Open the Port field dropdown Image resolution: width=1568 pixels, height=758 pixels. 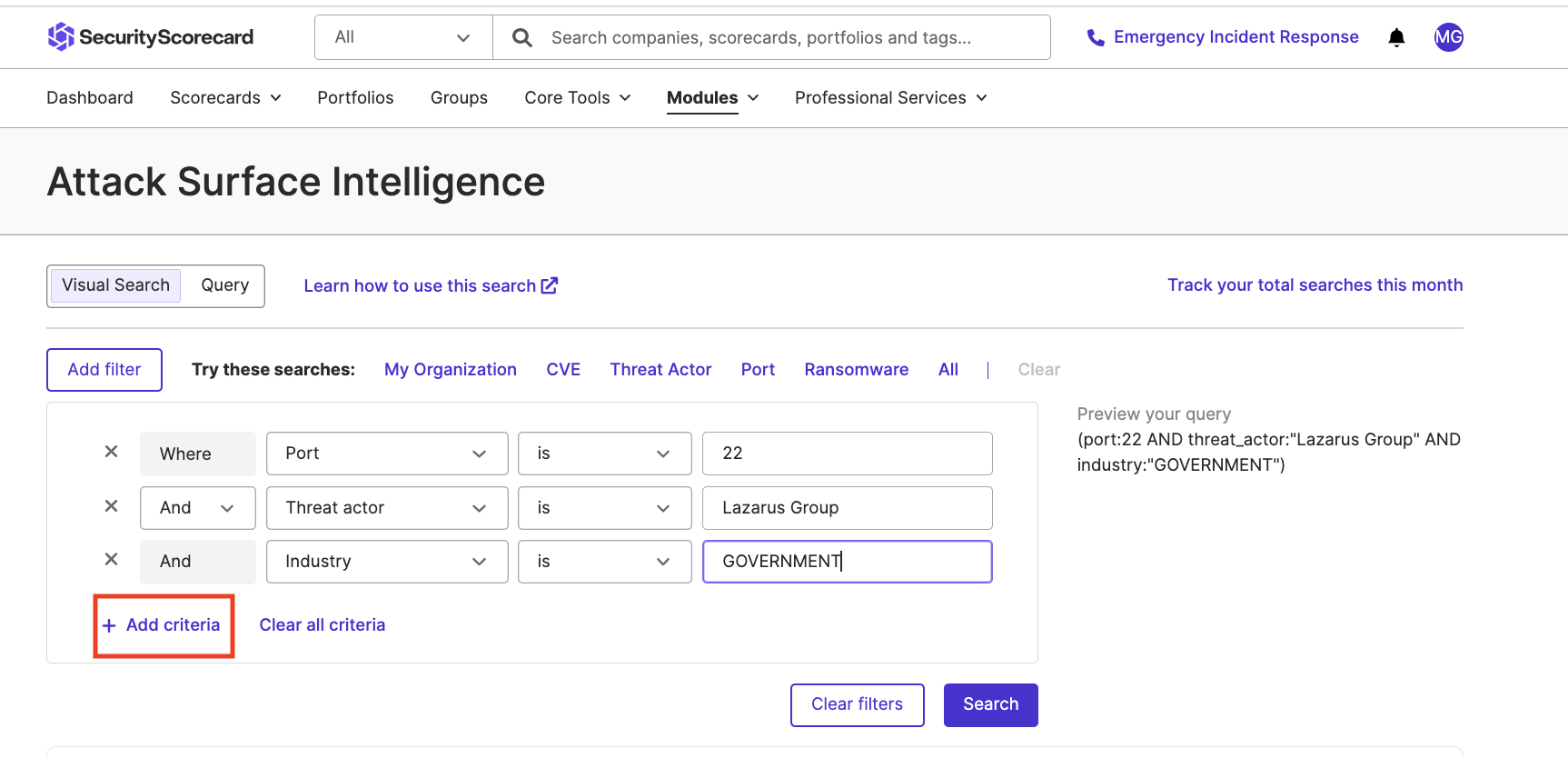tap(387, 454)
